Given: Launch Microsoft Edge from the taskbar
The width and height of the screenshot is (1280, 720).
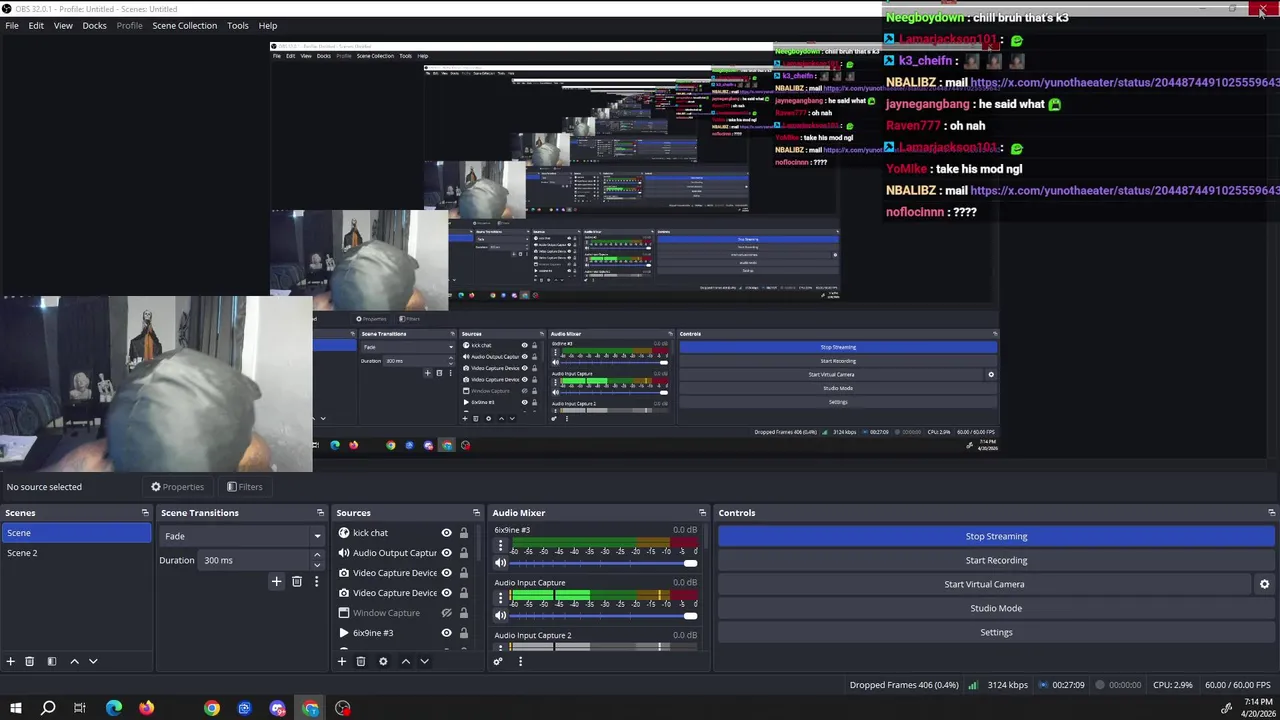Looking at the screenshot, I should click(x=113, y=708).
